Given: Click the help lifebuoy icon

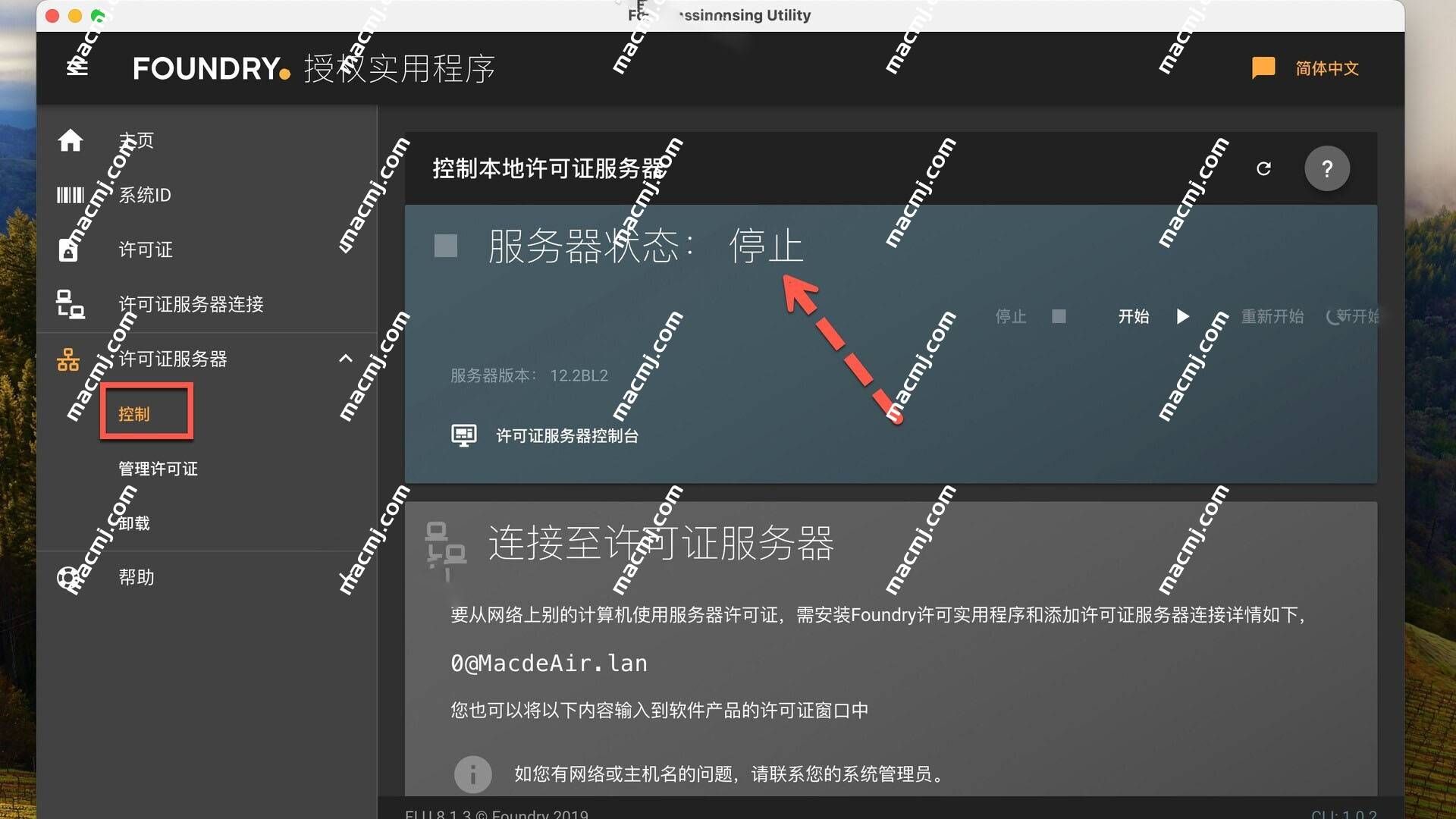Looking at the screenshot, I should [69, 578].
